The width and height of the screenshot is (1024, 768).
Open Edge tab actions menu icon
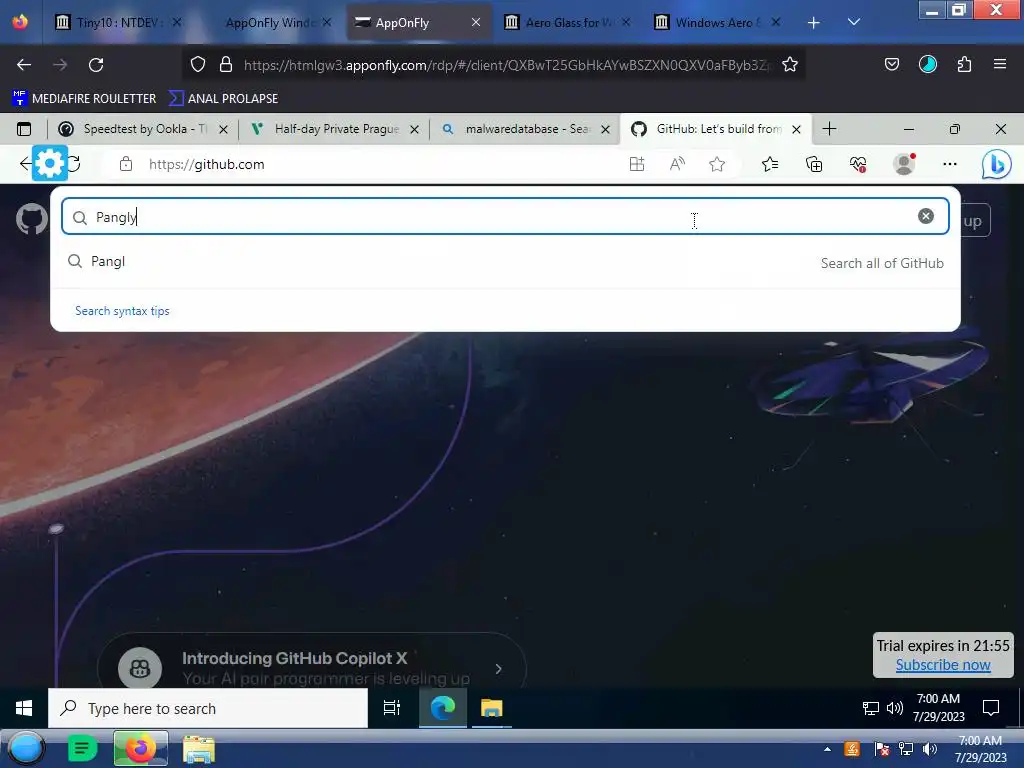[24, 129]
